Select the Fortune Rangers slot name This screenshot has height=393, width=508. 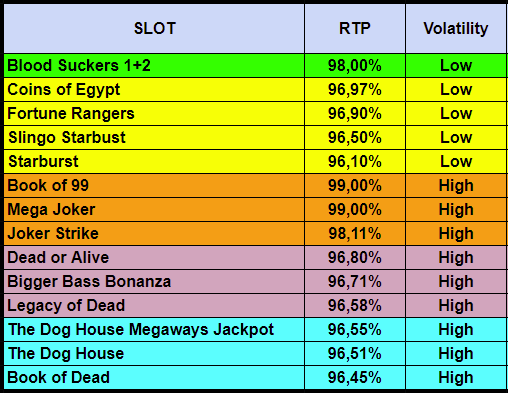pyautogui.click(x=71, y=114)
